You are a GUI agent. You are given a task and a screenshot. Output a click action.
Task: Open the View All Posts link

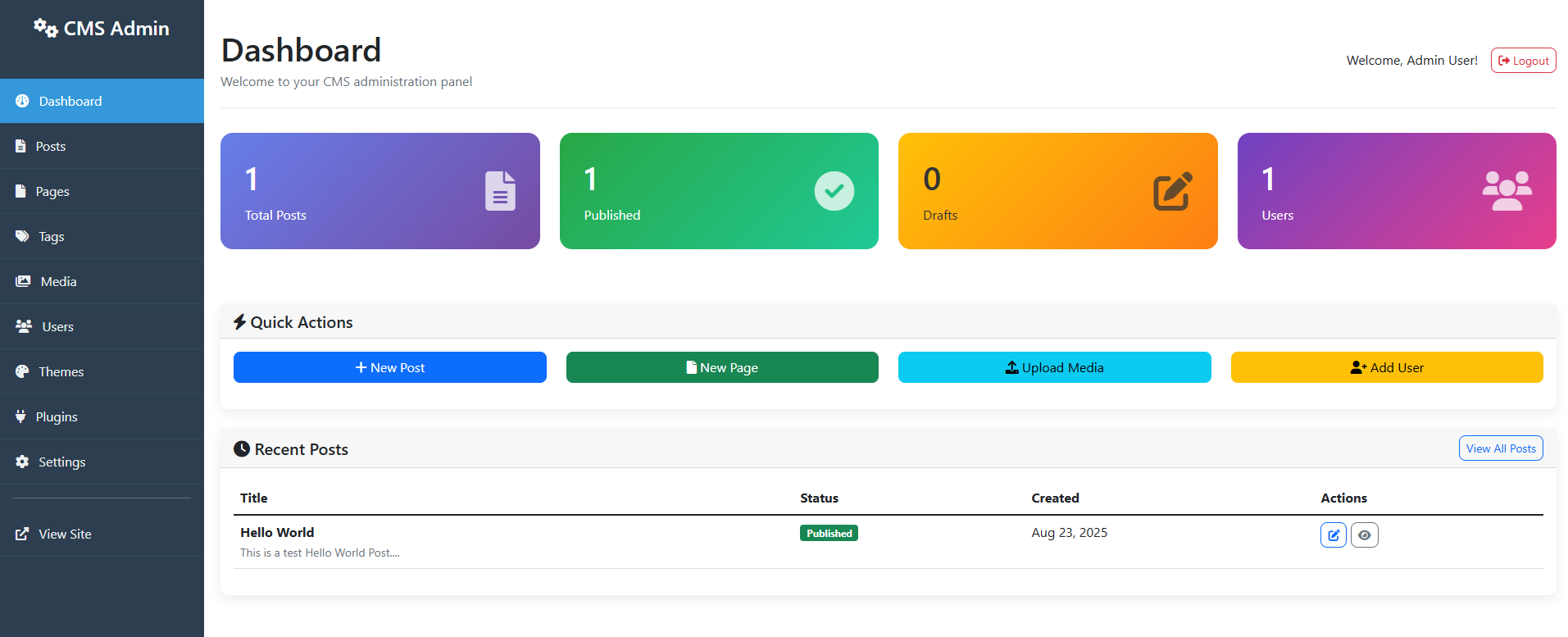(x=1500, y=448)
